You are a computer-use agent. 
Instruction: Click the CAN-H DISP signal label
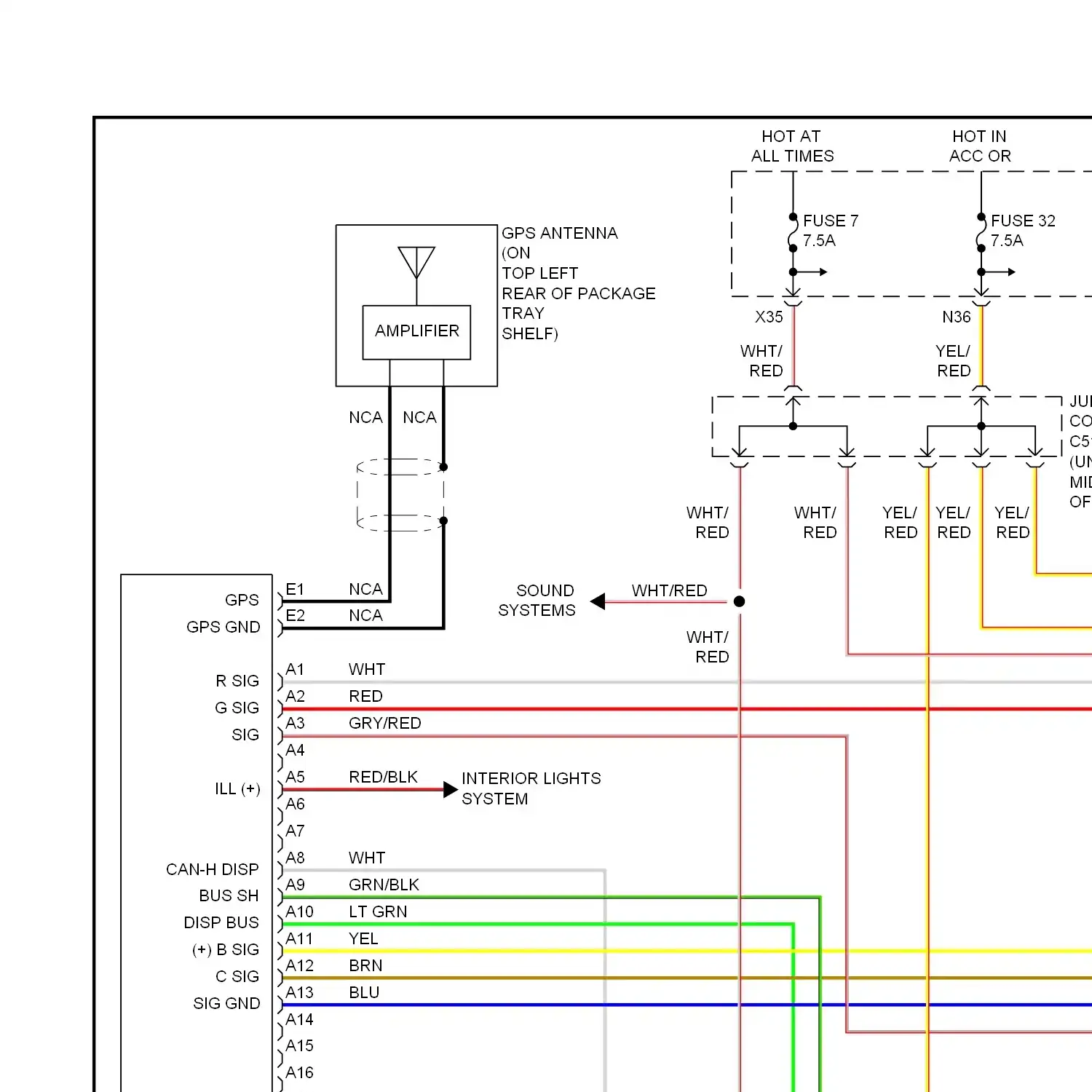point(213,870)
